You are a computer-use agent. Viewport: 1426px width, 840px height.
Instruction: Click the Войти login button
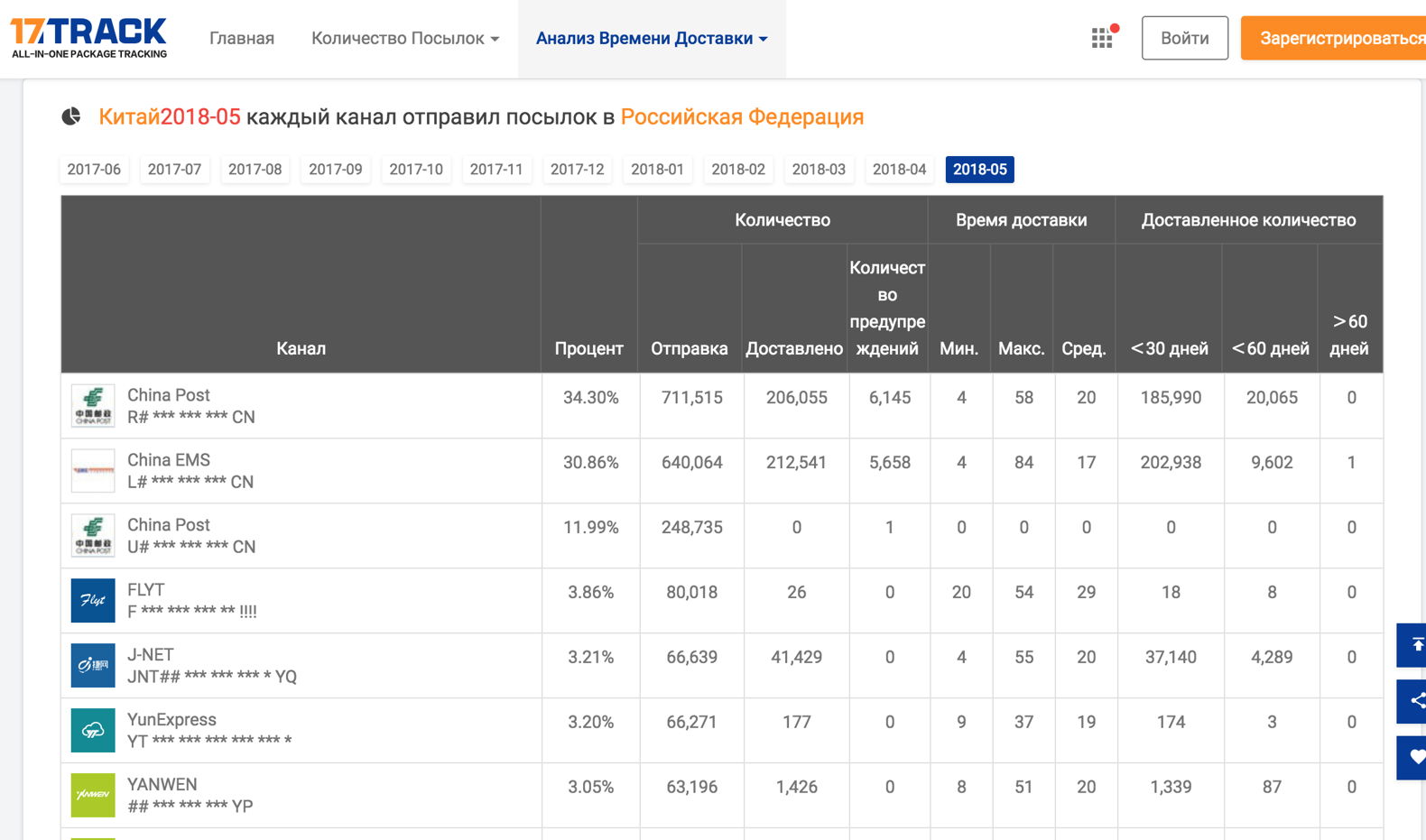pyautogui.click(x=1184, y=39)
